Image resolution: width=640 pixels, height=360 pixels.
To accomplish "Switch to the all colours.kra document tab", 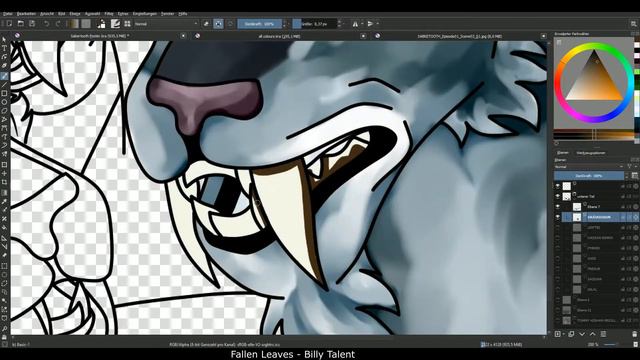I will [x=279, y=36].
